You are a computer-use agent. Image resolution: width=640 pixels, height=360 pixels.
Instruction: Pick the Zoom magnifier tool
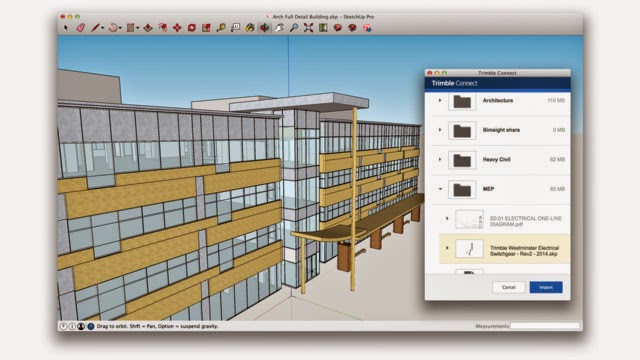click(x=294, y=28)
